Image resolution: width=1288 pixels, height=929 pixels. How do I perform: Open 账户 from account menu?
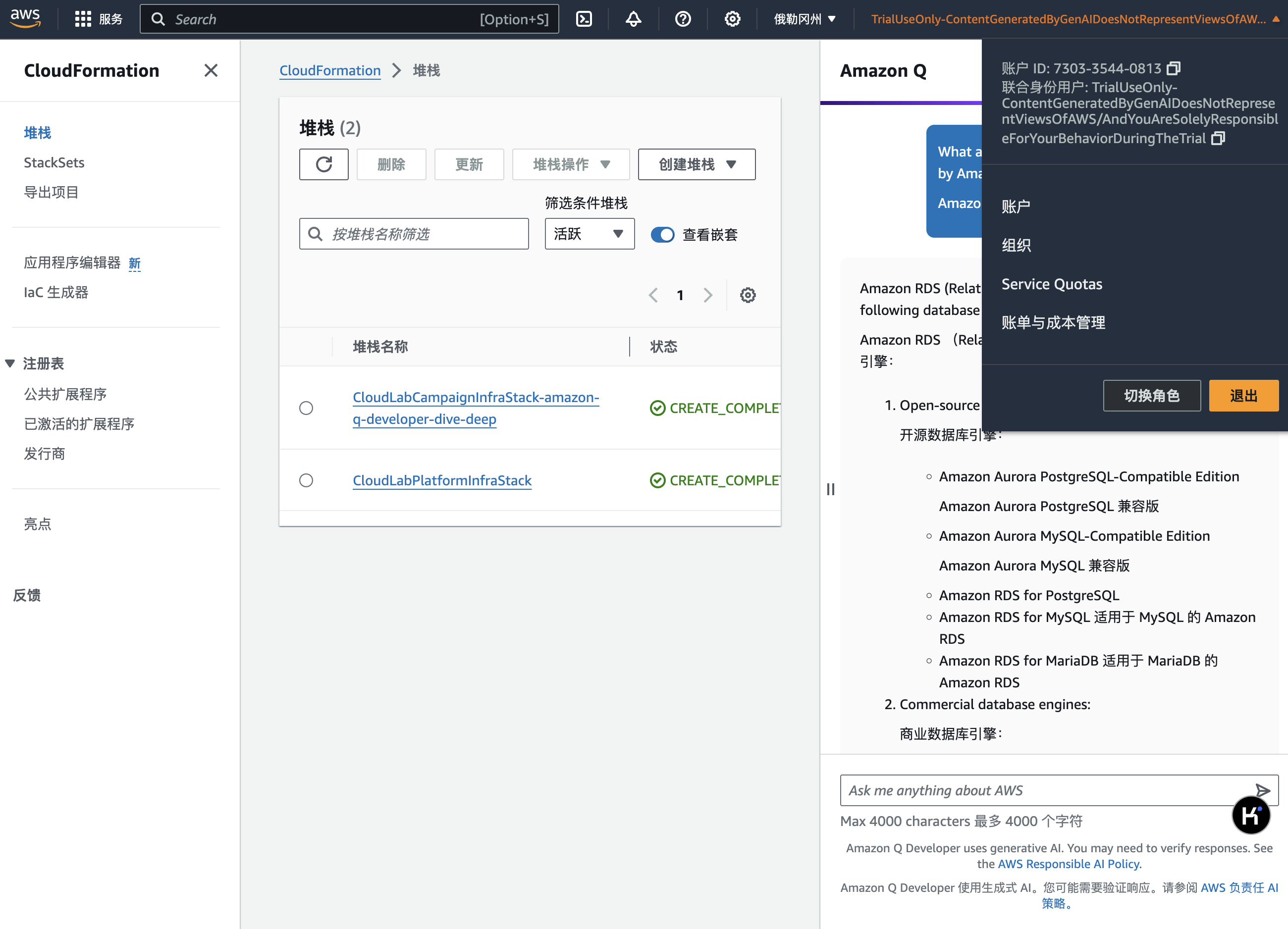click(1016, 206)
